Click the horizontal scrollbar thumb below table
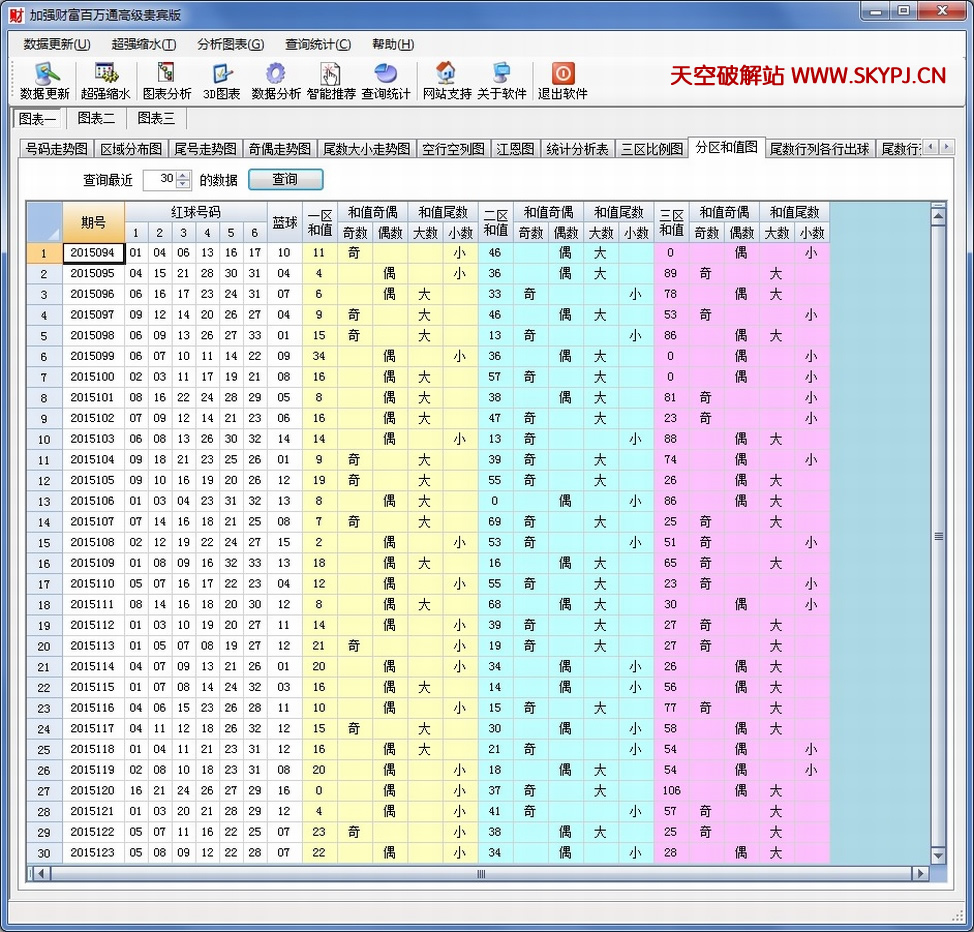This screenshot has width=974, height=932. 480,874
